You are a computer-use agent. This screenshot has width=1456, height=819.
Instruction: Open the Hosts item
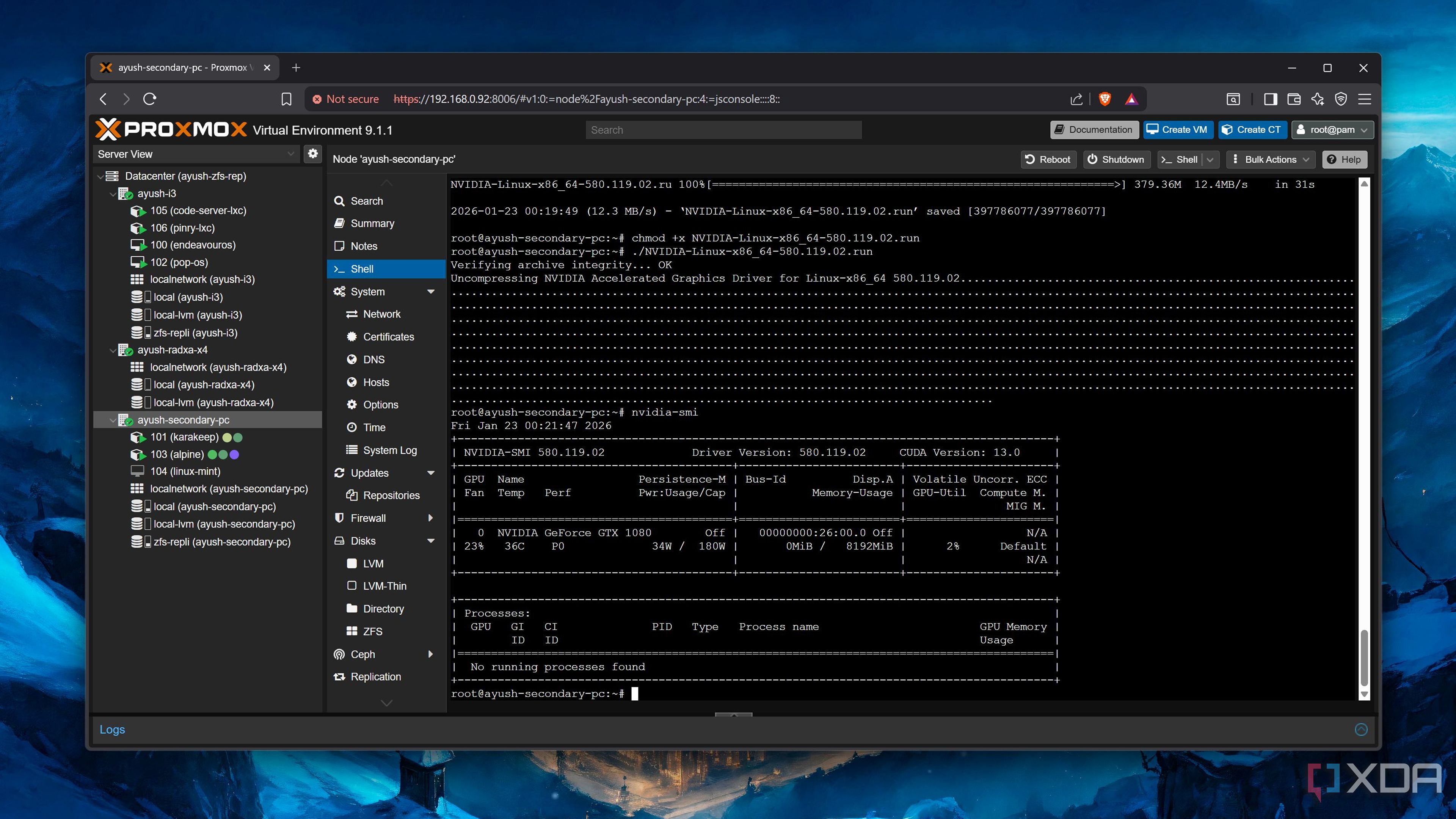point(386,382)
